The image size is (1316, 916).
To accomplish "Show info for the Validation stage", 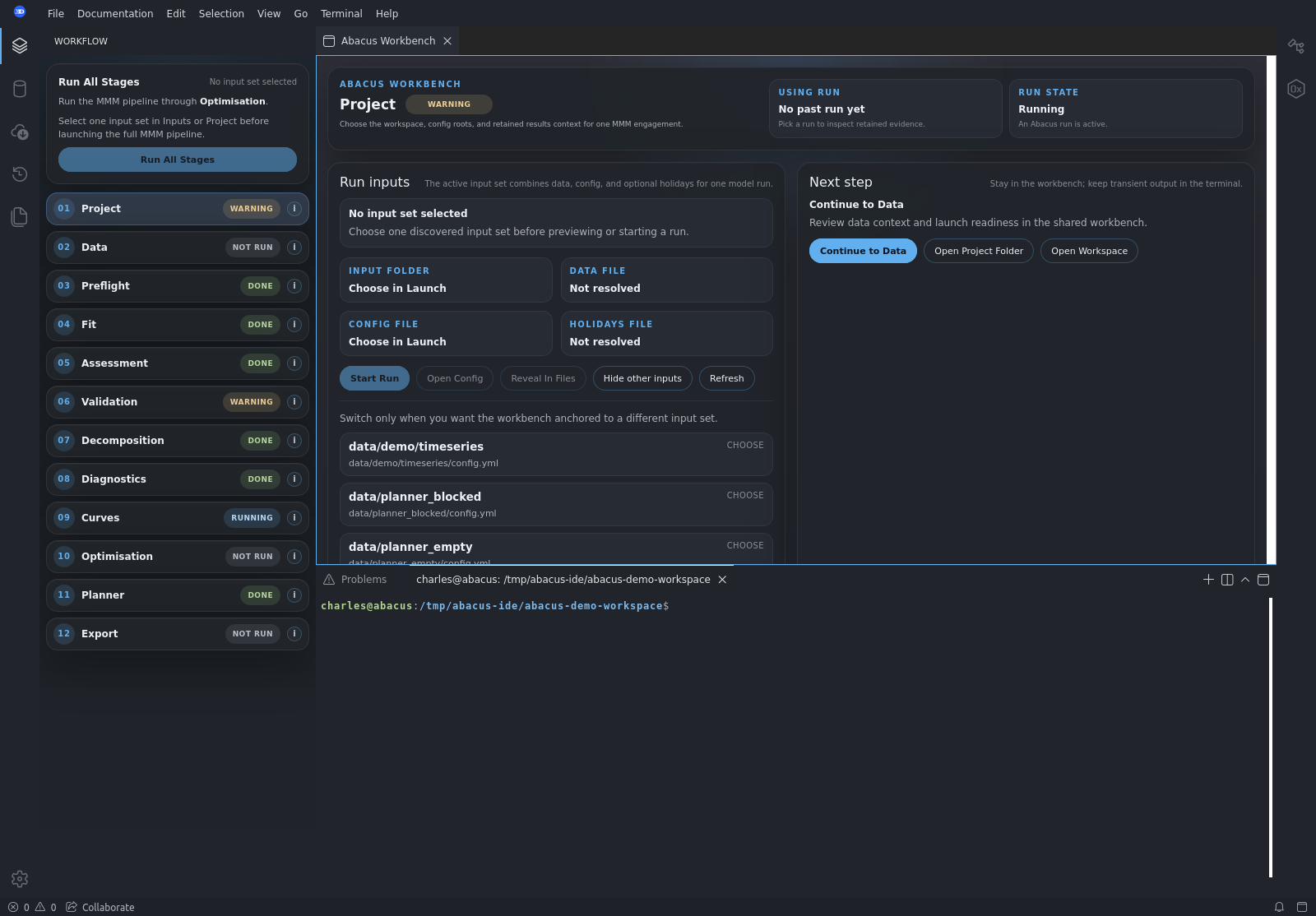I will (x=294, y=402).
